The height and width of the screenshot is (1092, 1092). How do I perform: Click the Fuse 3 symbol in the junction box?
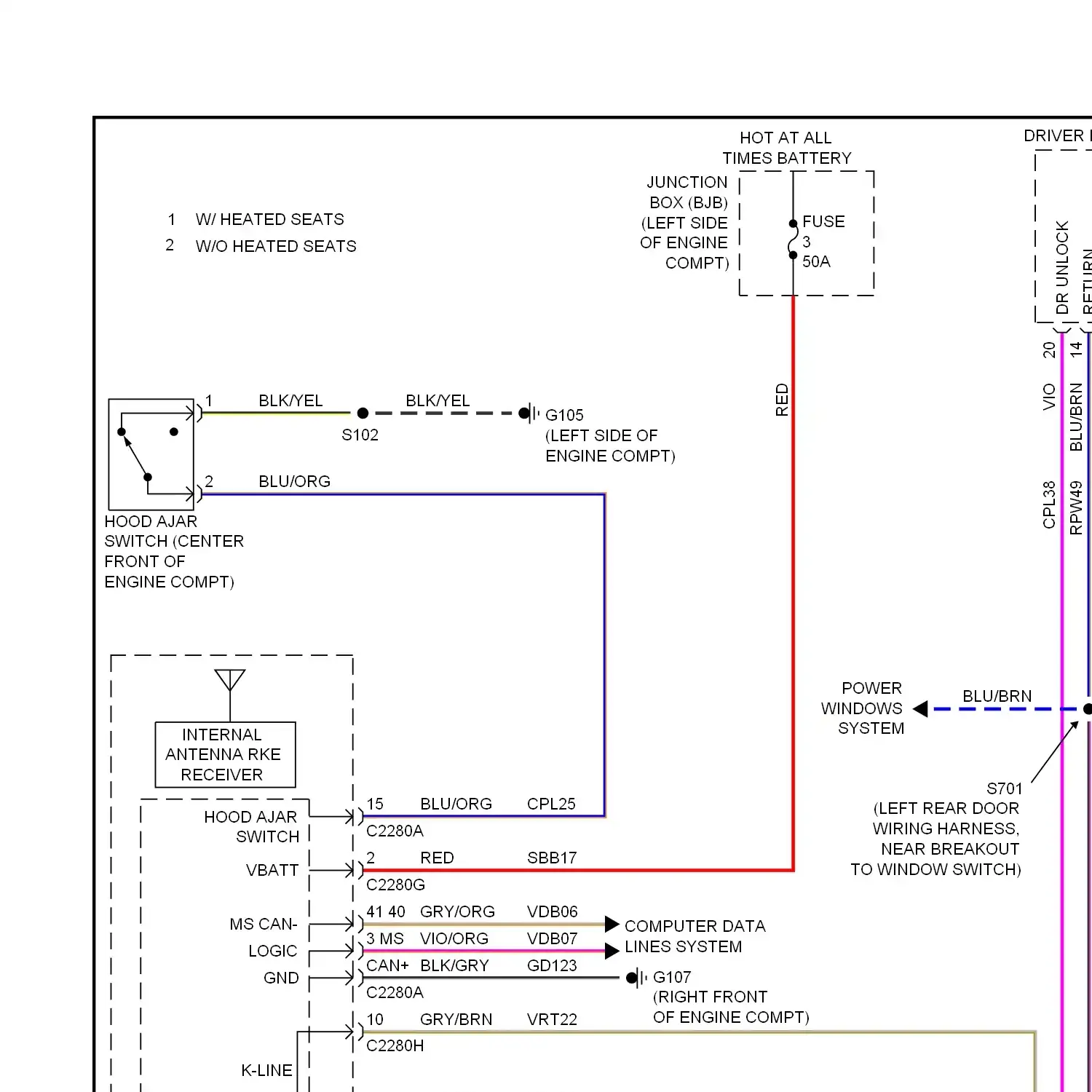click(793, 240)
